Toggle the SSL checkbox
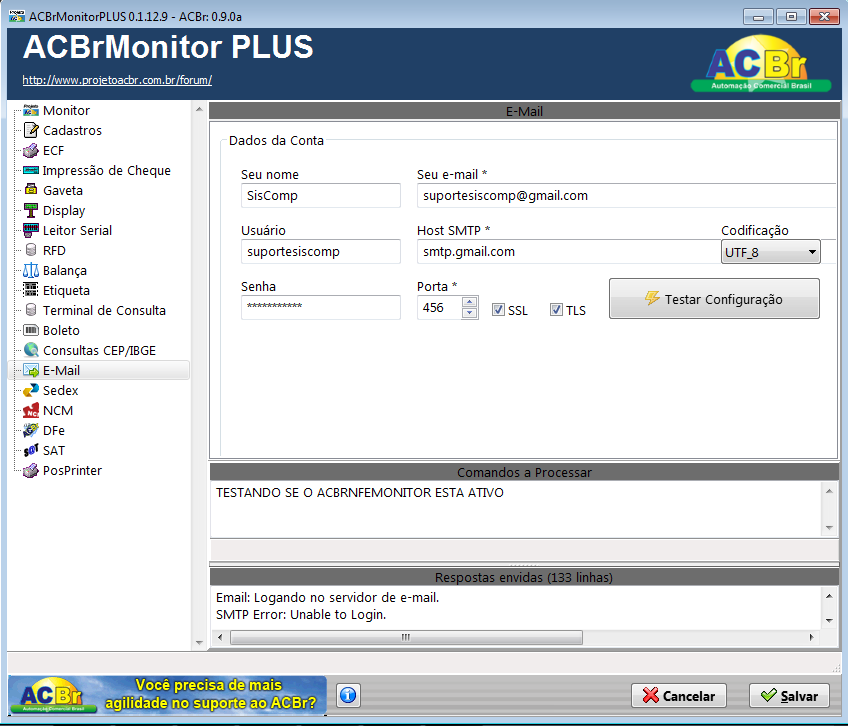Image resolution: width=848 pixels, height=726 pixels. click(498, 310)
